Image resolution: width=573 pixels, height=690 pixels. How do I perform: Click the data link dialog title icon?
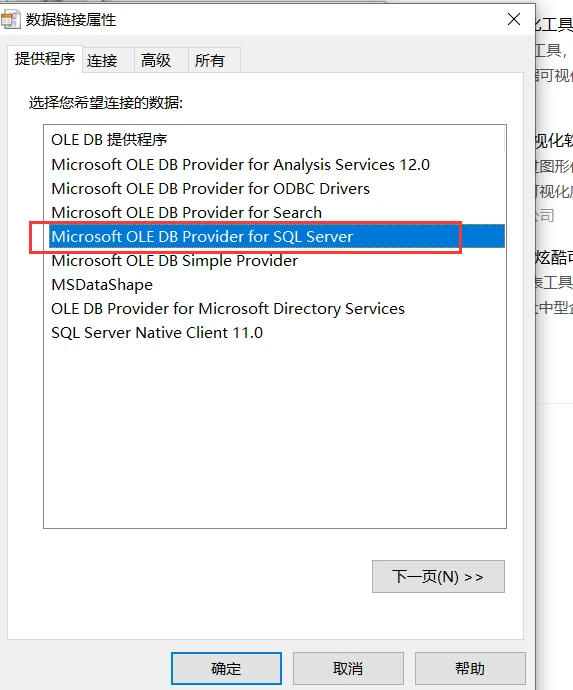coord(10,20)
